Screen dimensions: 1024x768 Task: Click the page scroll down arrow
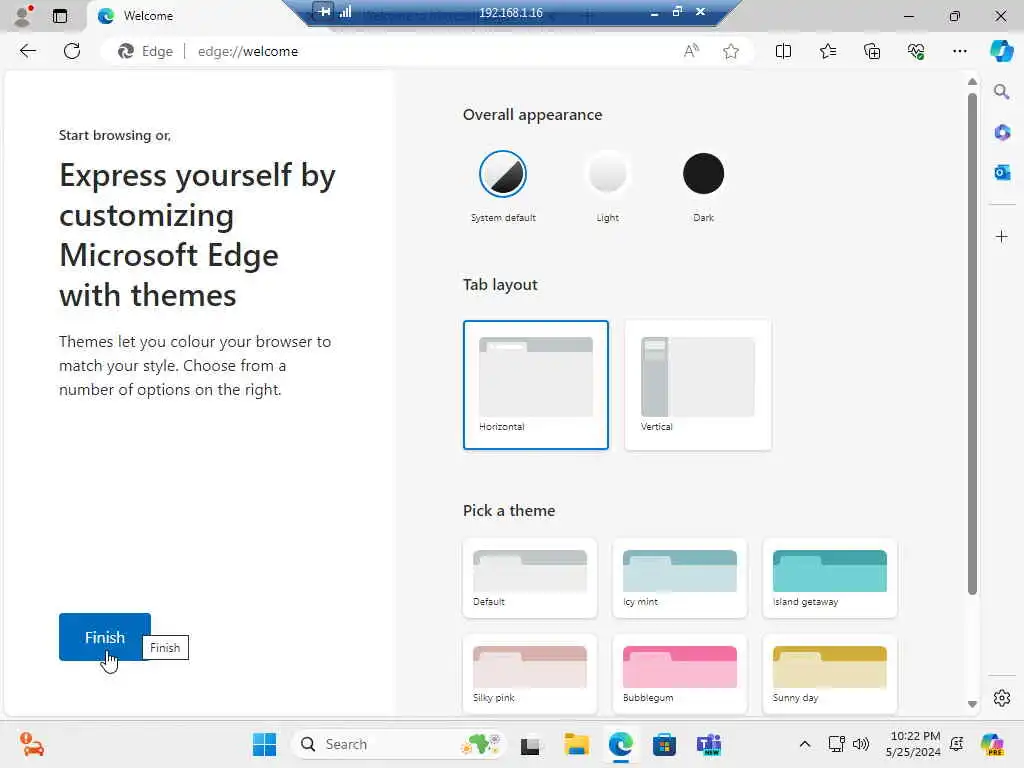(x=972, y=704)
